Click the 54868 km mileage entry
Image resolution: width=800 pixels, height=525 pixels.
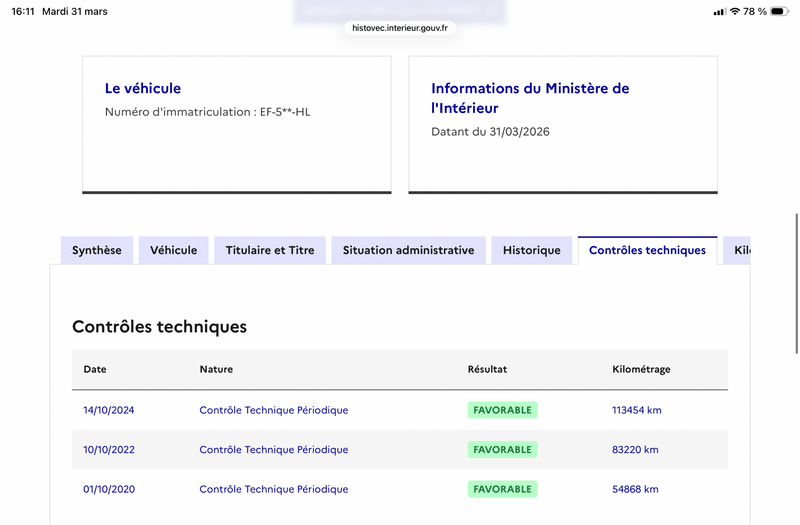point(635,489)
